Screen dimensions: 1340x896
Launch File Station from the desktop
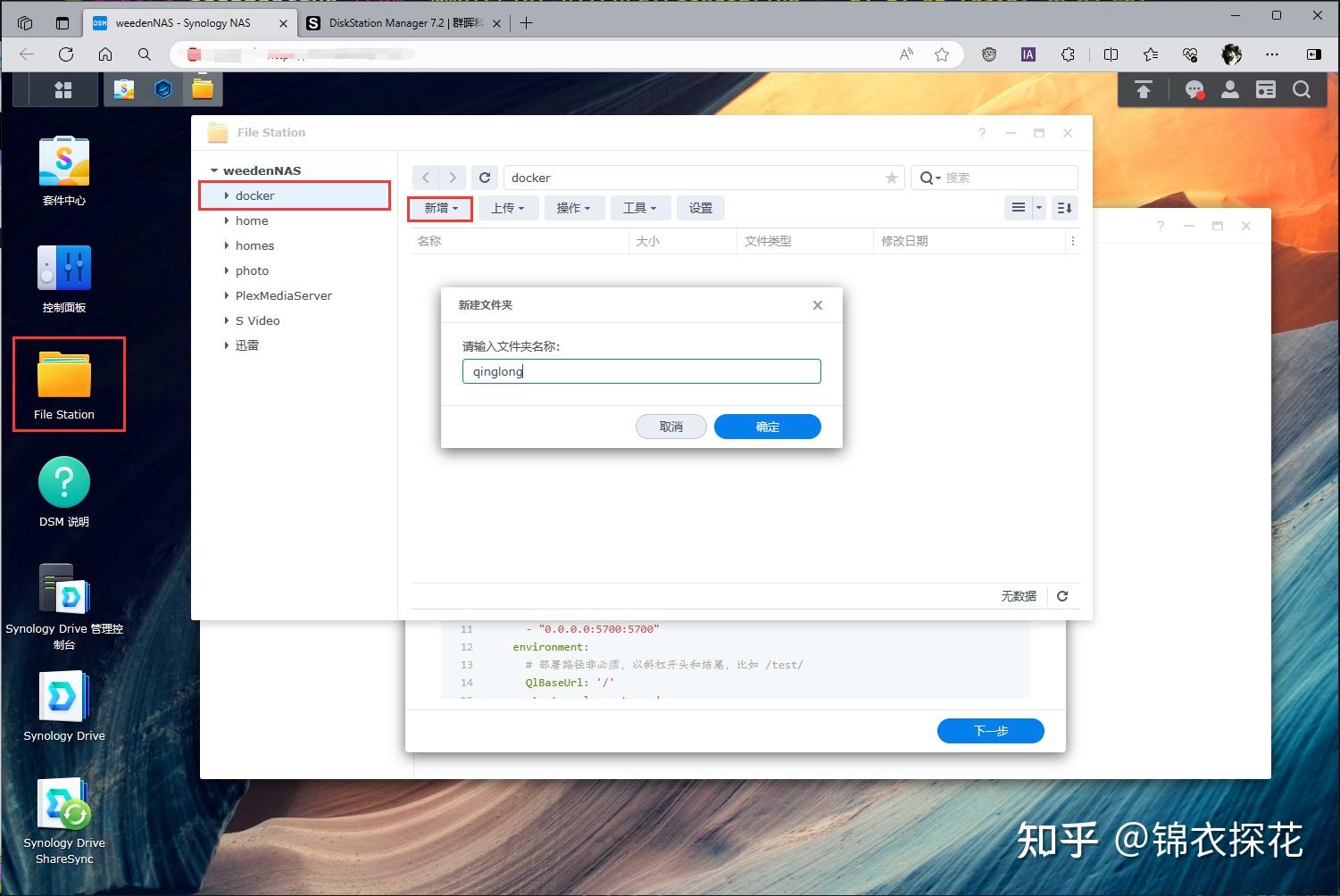click(x=64, y=385)
